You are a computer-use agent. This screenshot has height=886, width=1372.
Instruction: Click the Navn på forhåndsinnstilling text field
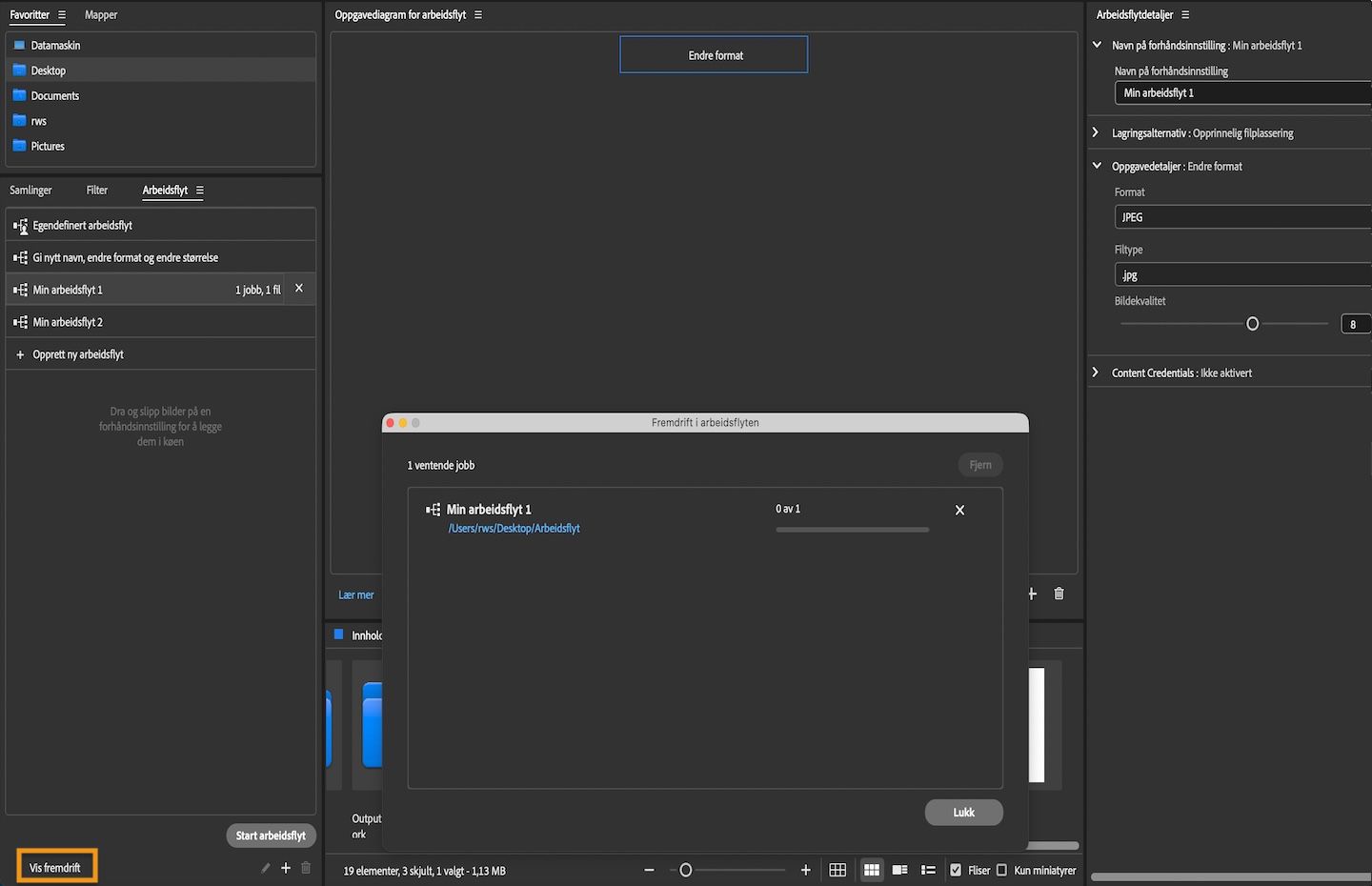coord(1242,92)
